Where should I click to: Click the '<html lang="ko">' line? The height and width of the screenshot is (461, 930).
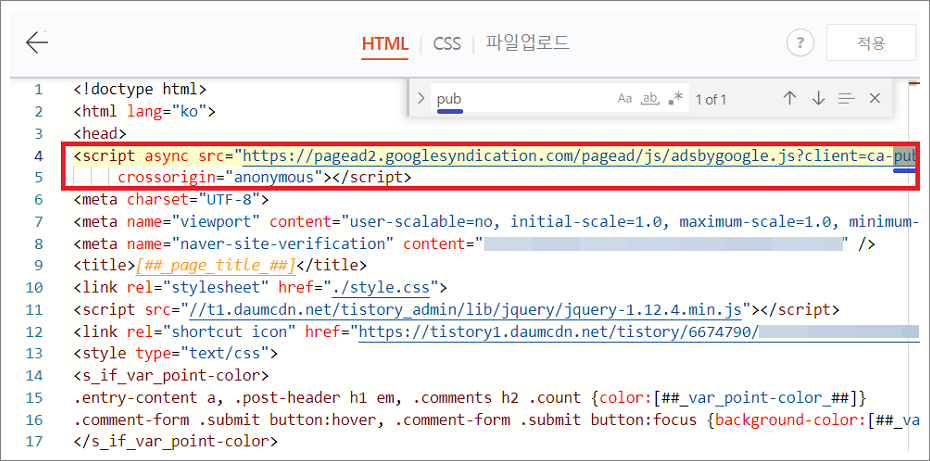click(x=144, y=112)
